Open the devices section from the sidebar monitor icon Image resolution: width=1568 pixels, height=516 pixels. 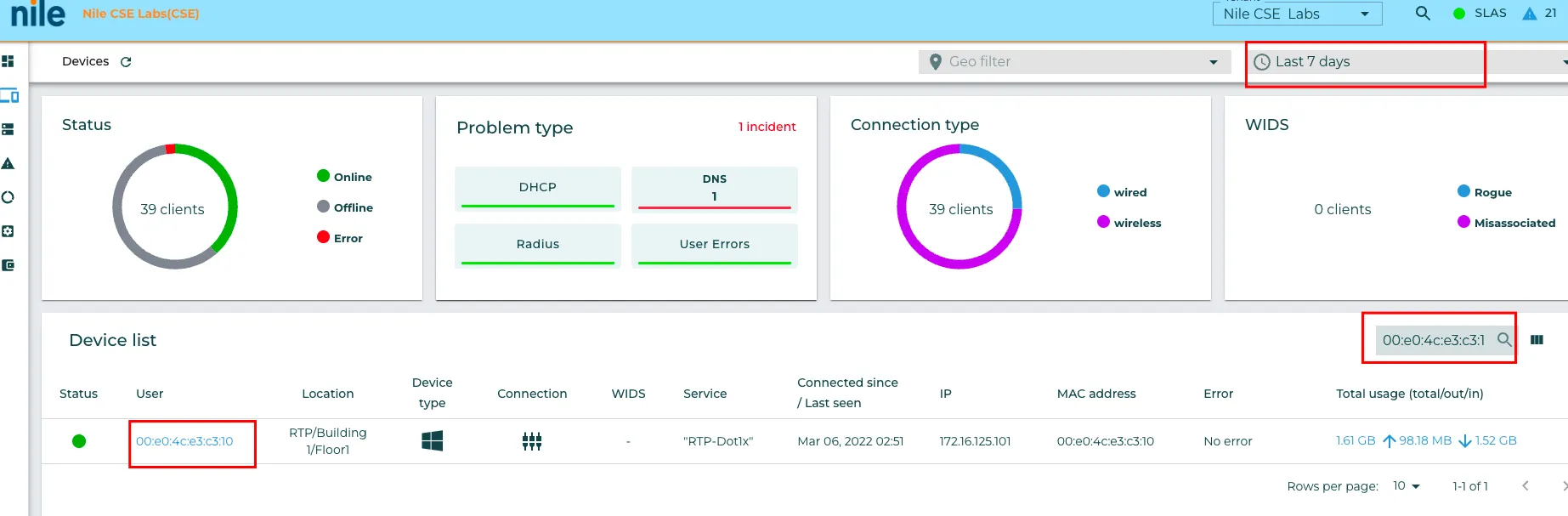9,95
